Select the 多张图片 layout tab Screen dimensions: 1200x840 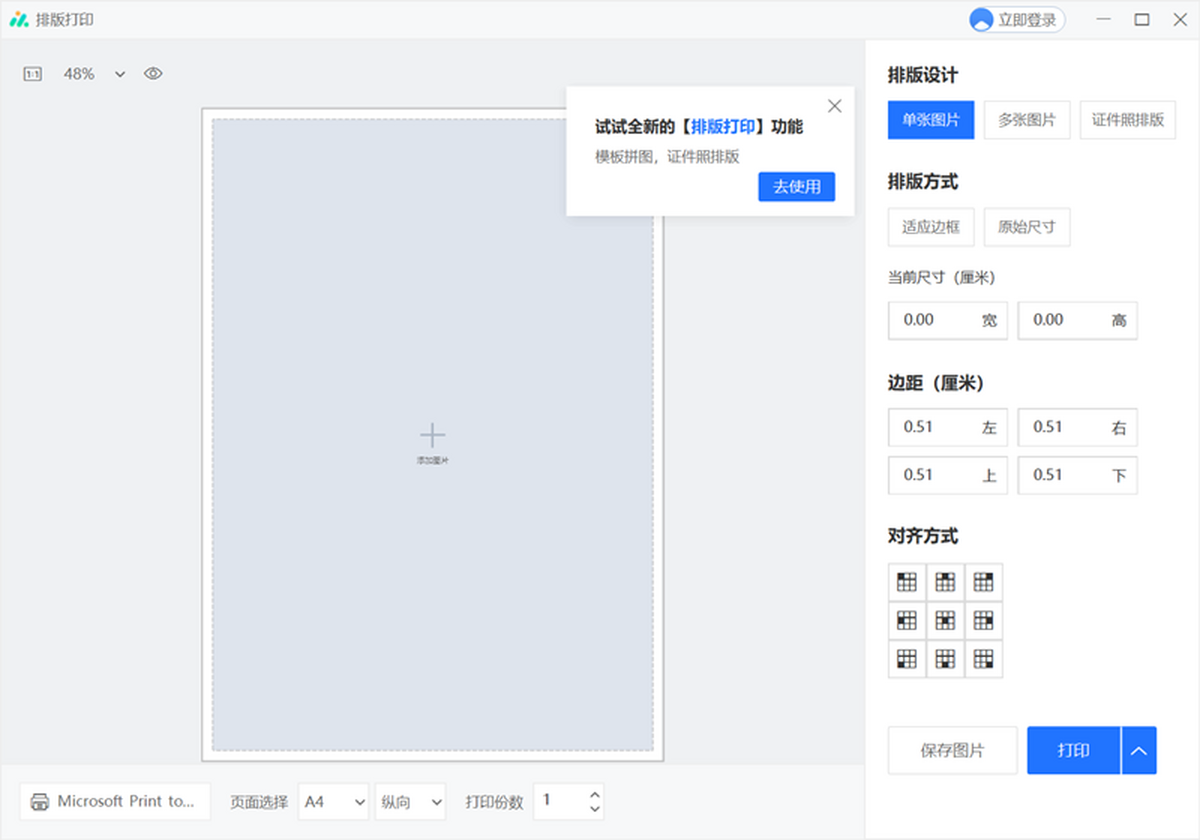[1027, 120]
